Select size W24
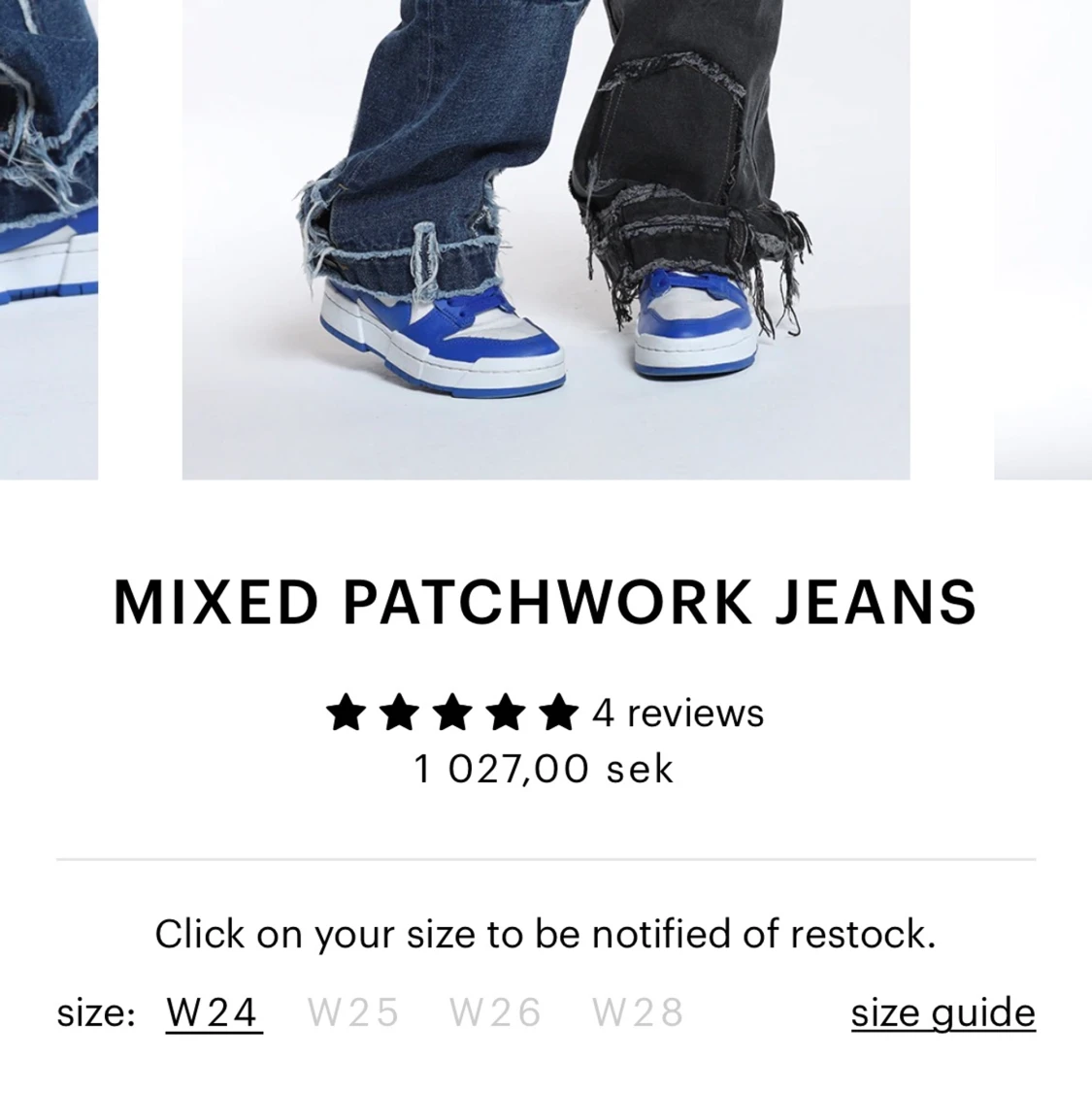 click(214, 1012)
